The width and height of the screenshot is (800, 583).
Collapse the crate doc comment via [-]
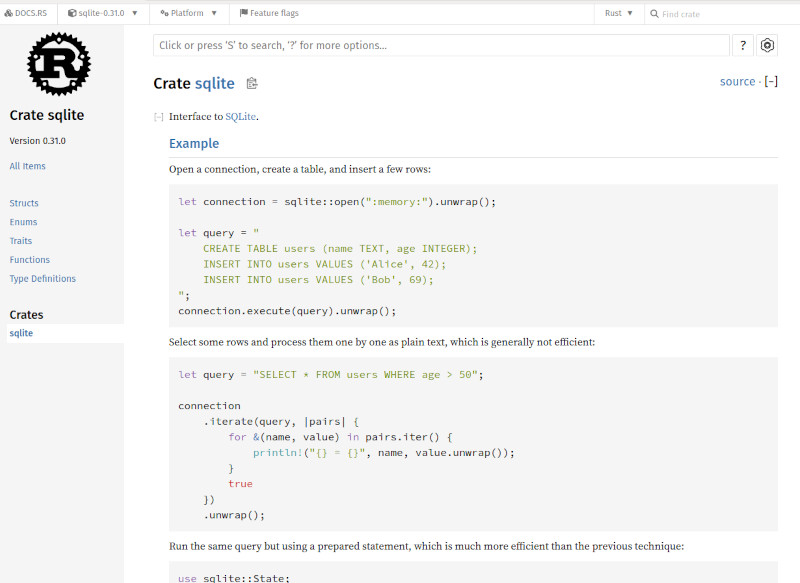[x=158, y=116]
